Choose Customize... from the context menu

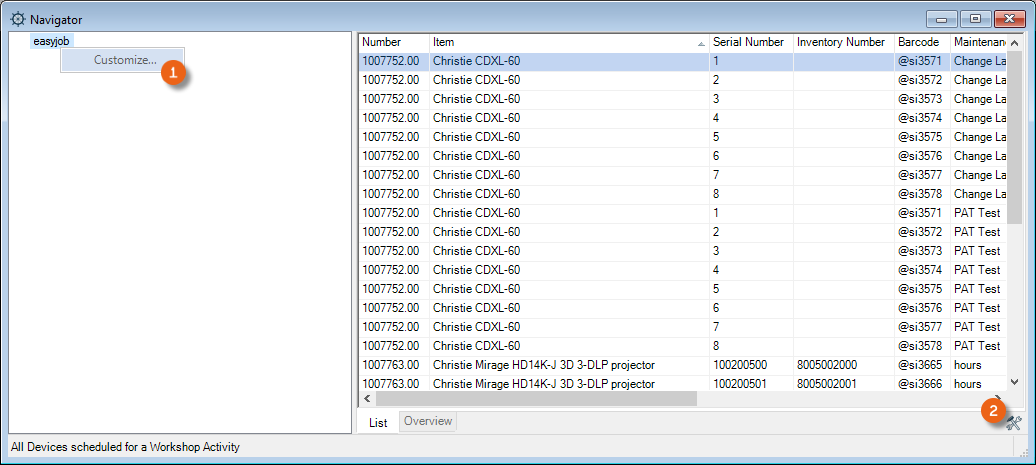click(x=124, y=60)
